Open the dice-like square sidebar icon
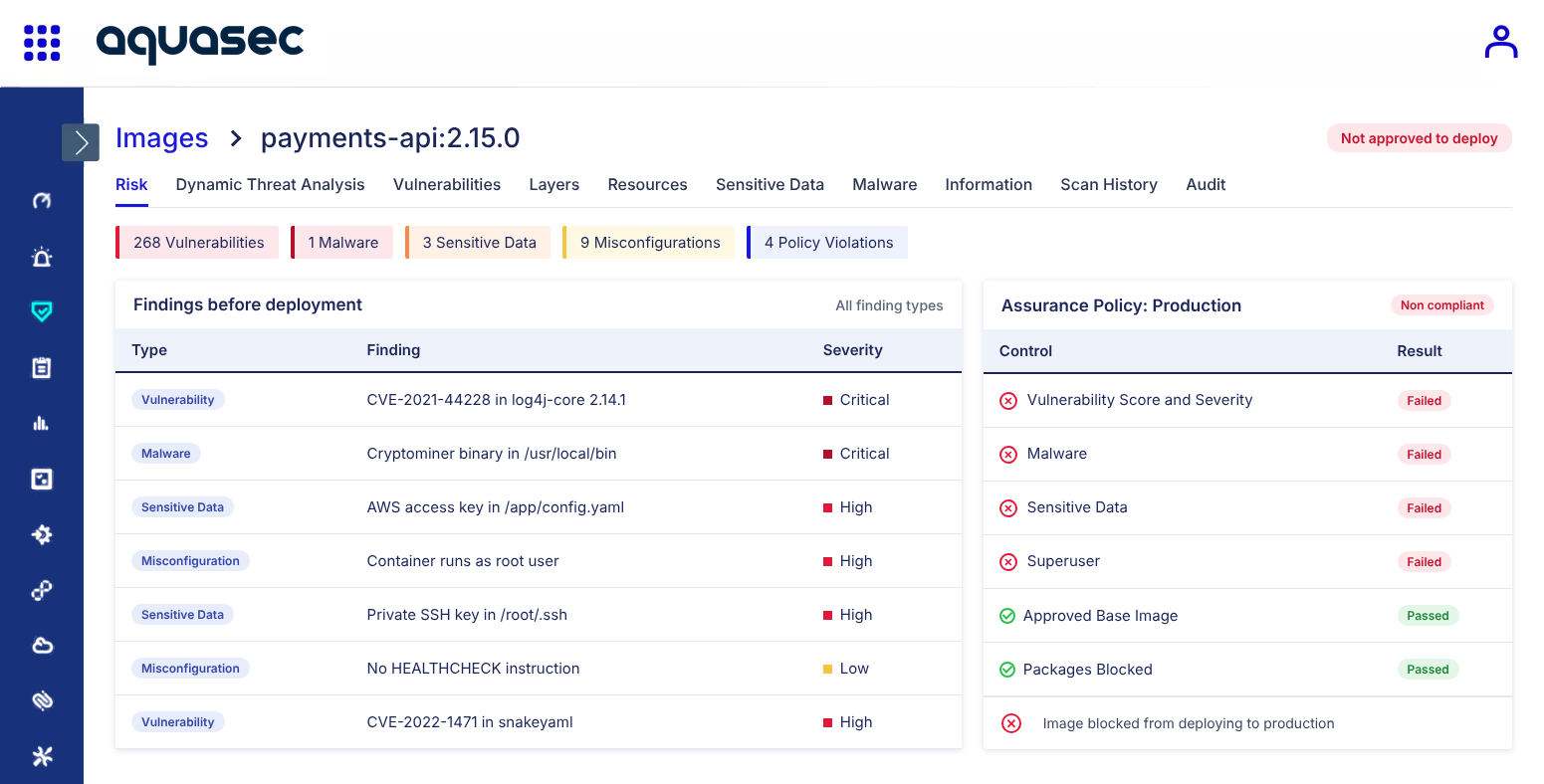 click(x=42, y=480)
